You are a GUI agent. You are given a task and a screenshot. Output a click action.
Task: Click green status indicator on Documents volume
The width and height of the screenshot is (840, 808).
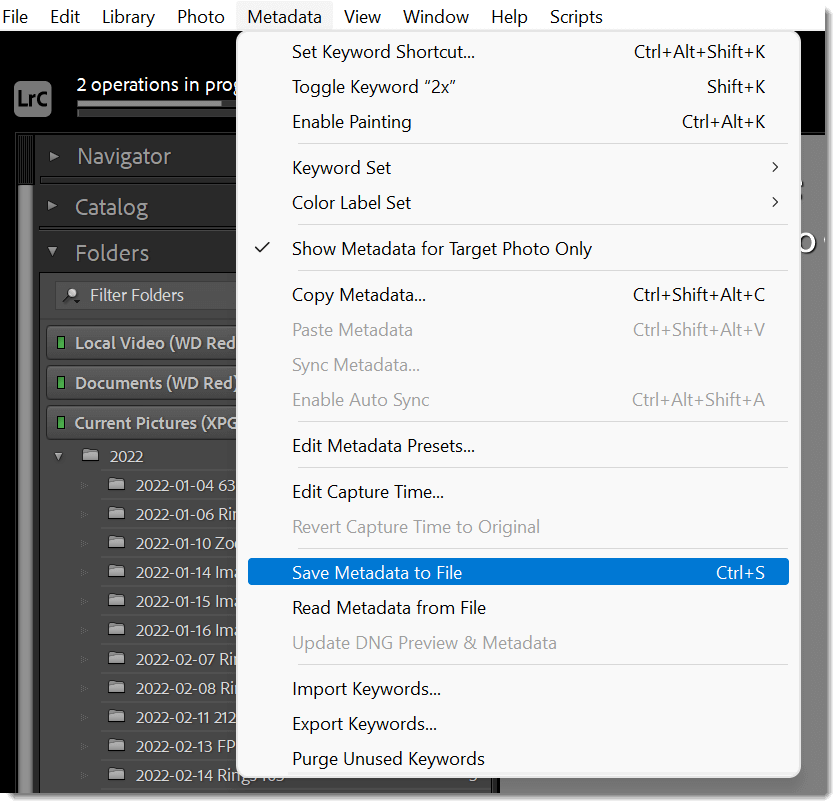pos(61,383)
